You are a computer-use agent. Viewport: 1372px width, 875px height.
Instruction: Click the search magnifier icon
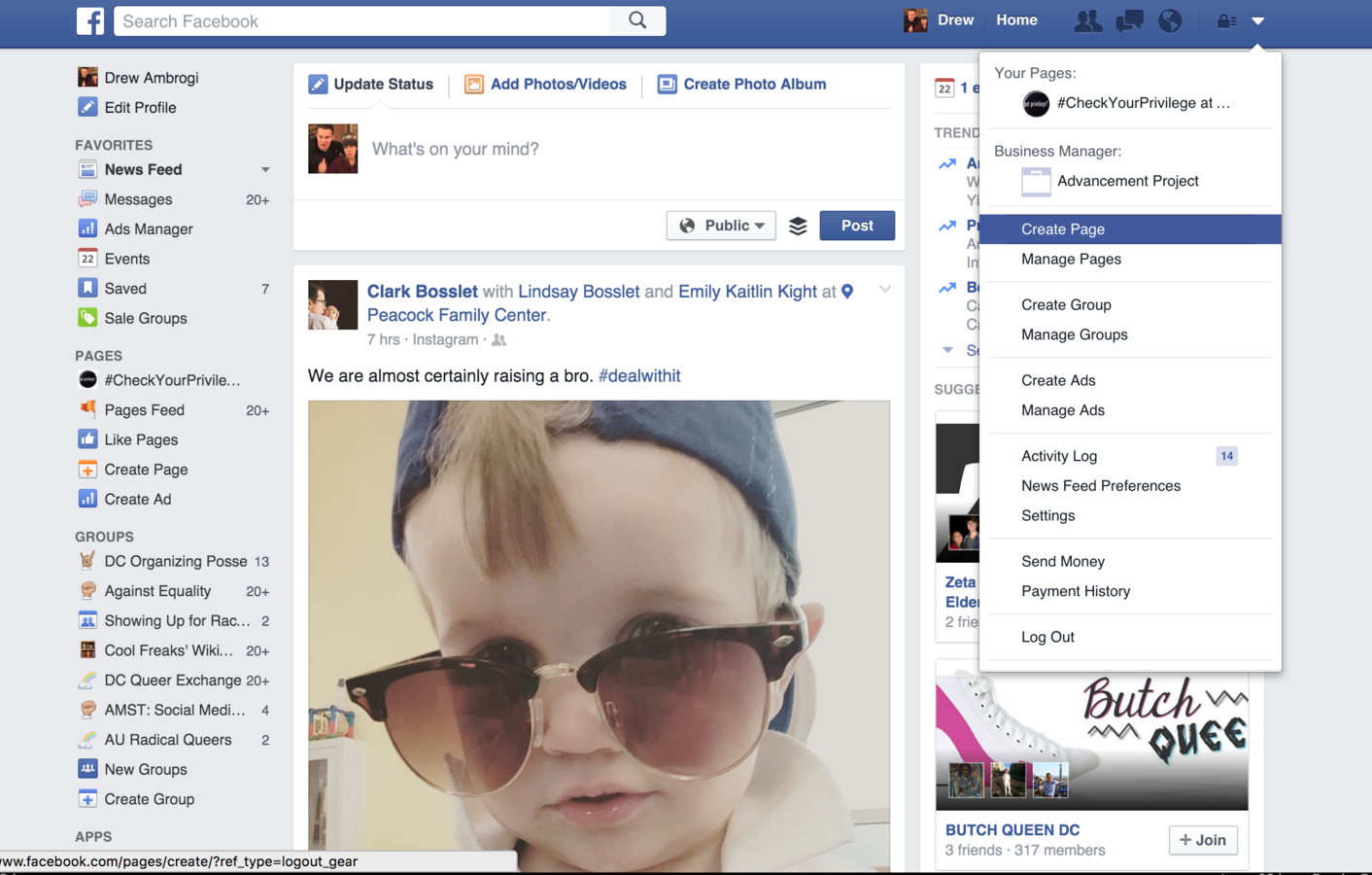[637, 20]
